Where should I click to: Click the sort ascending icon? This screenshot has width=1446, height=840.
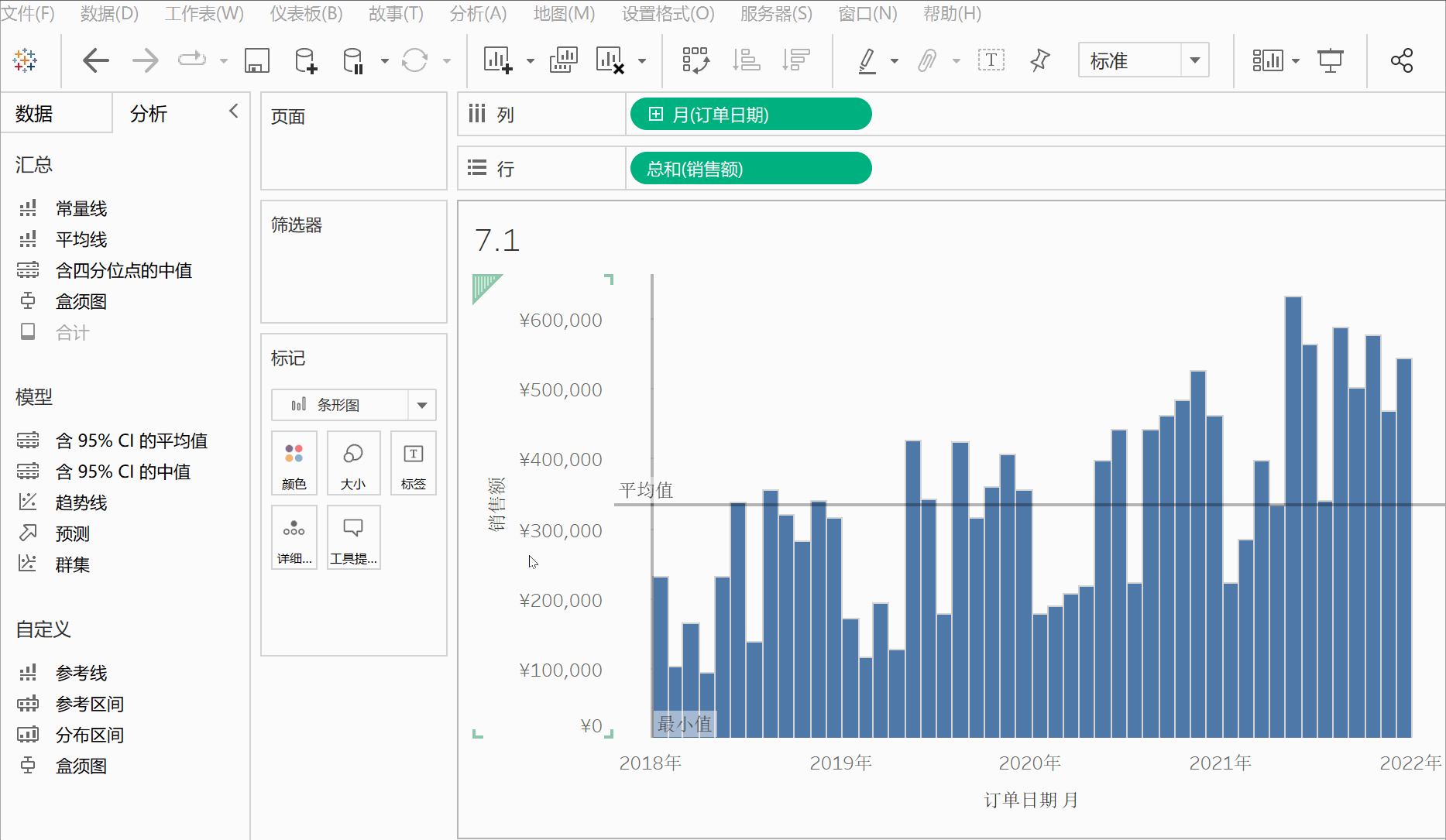pos(746,60)
